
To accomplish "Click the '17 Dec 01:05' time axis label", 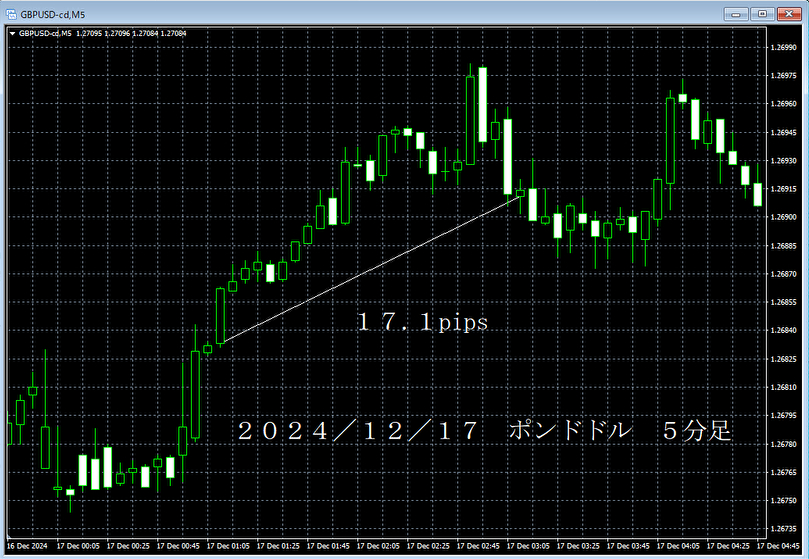I will pyautogui.click(x=228, y=546).
